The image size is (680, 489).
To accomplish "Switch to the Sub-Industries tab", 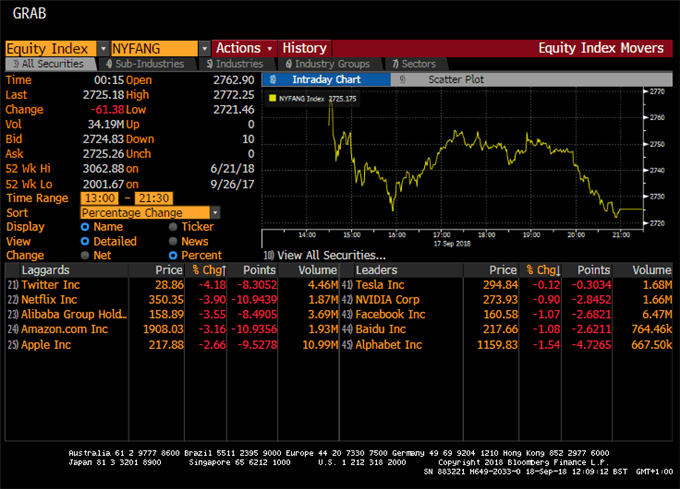I will point(146,64).
